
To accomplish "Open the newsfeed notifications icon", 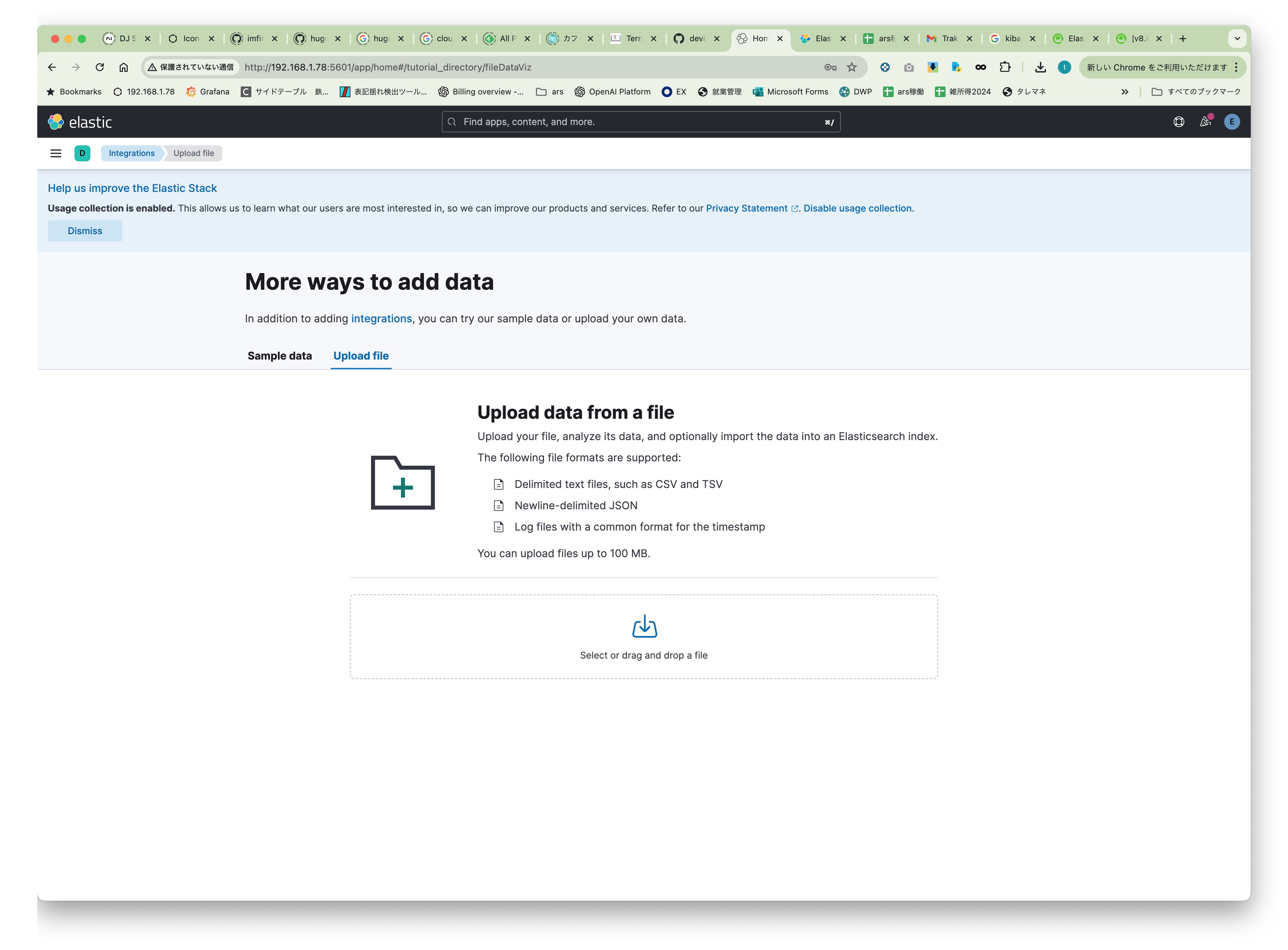I will [1204, 122].
